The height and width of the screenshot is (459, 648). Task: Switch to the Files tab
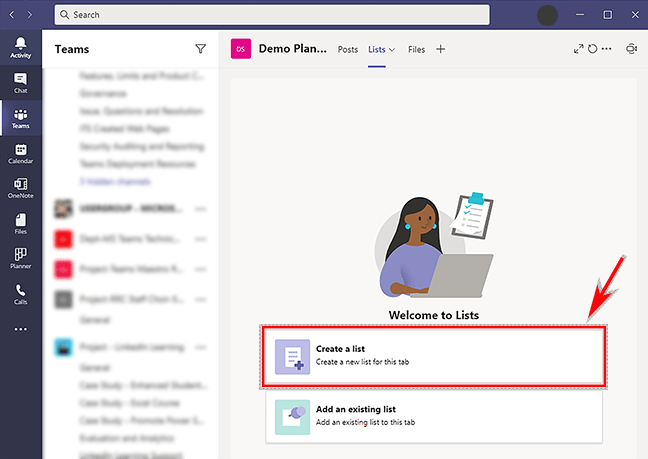tap(416, 49)
